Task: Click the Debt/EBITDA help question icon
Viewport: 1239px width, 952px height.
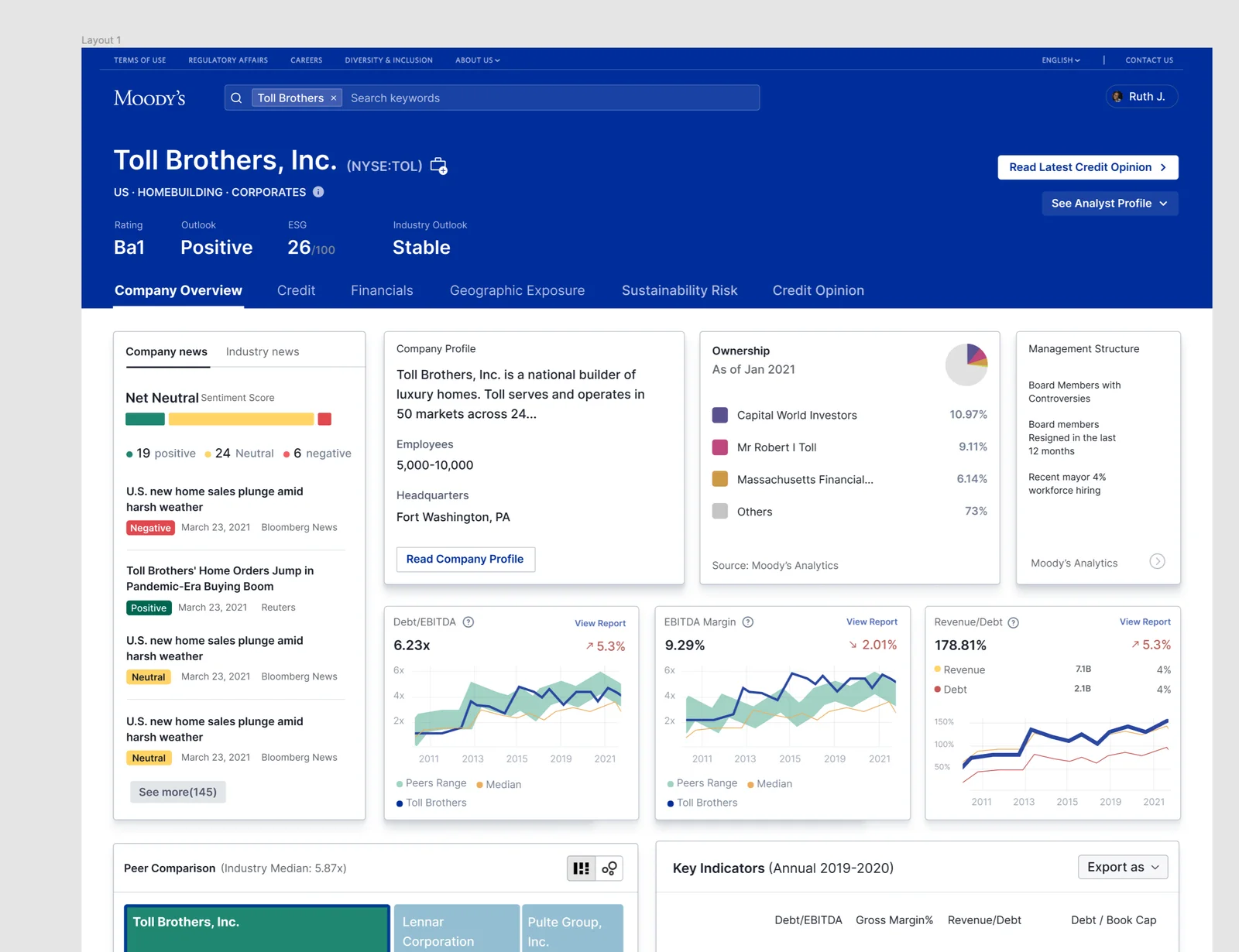Action: [x=468, y=622]
